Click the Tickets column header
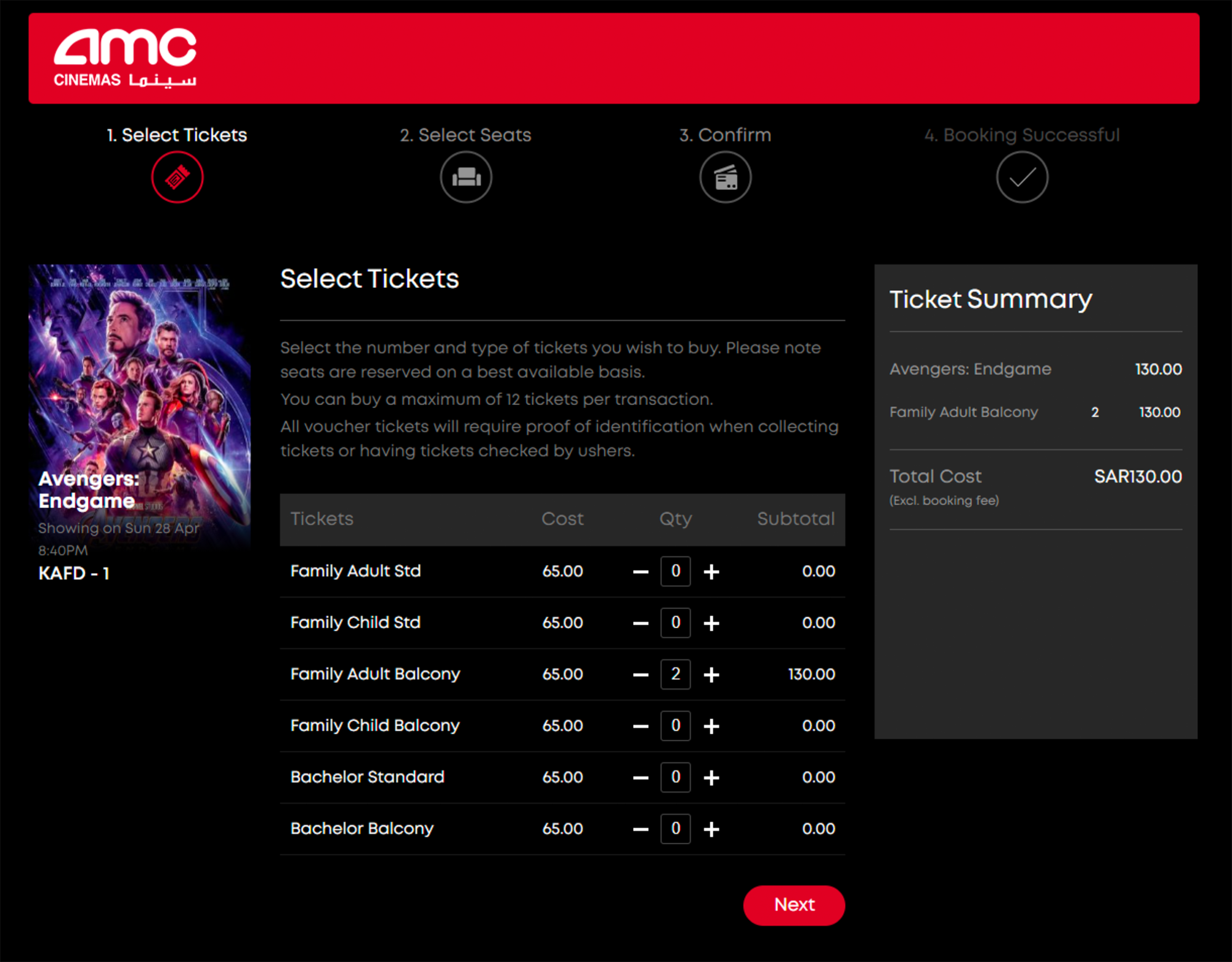 [322, 519]
